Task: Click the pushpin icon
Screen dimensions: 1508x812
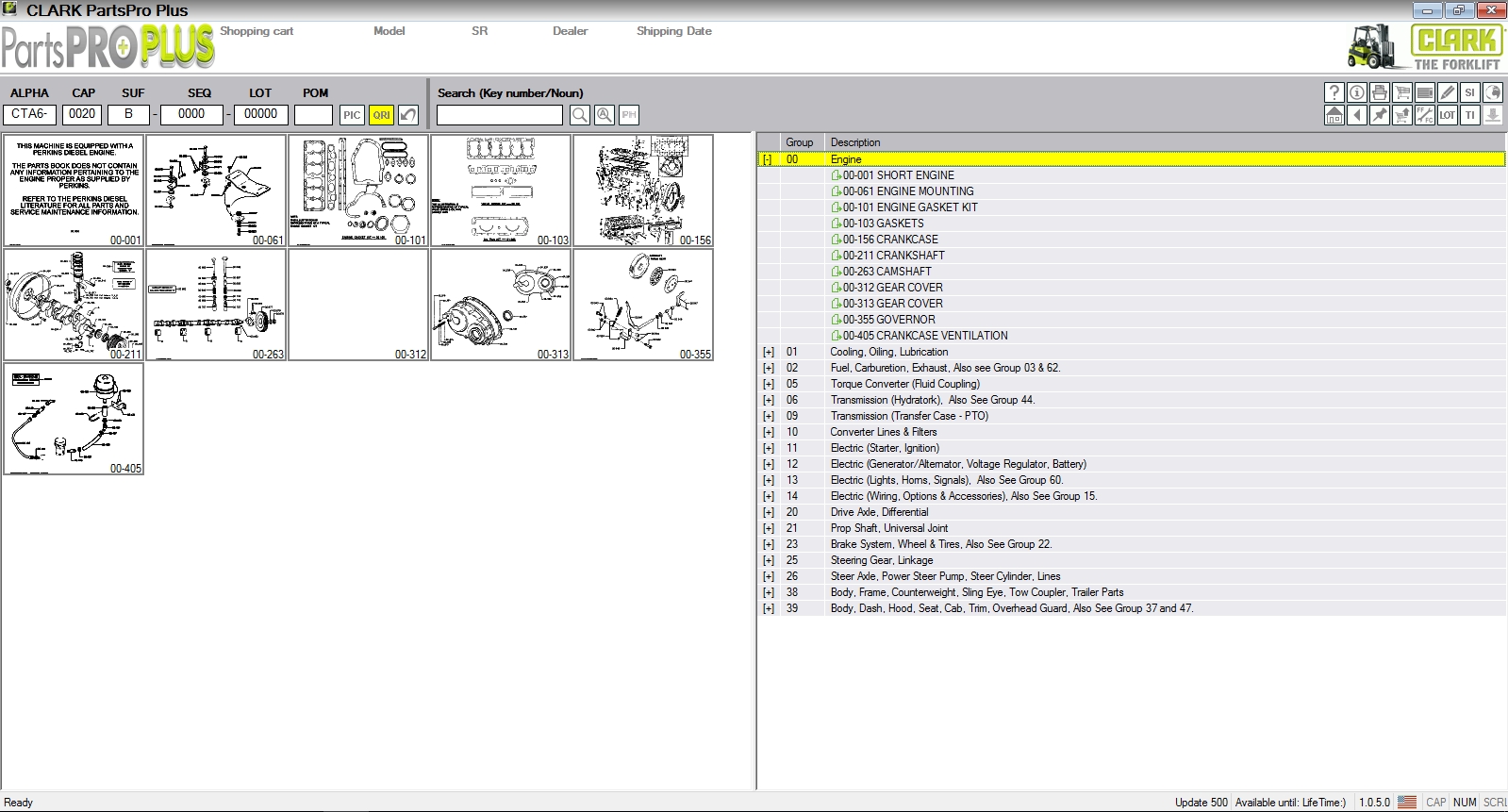Action: 1379,115
